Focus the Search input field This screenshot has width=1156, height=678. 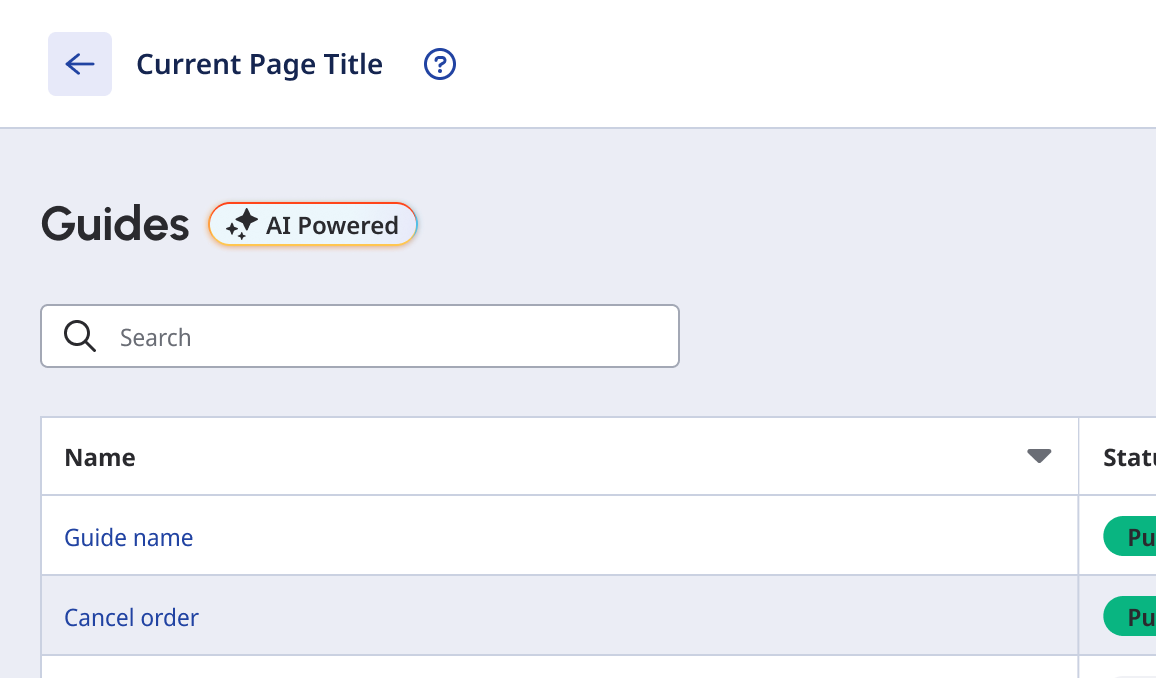tap(390, 337)
